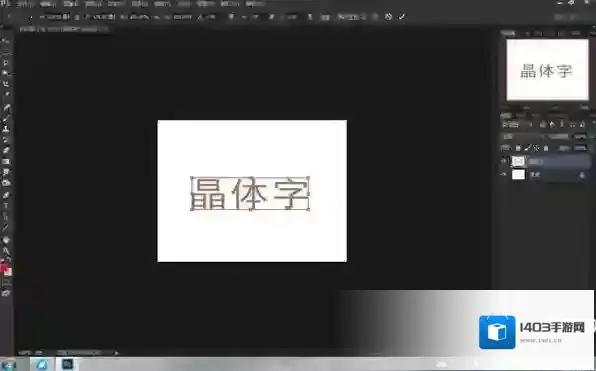Image resolution: width=596 pixels, height=371 pixels.
Task: Select the Healing Brush tool
Action: (6, 108)
